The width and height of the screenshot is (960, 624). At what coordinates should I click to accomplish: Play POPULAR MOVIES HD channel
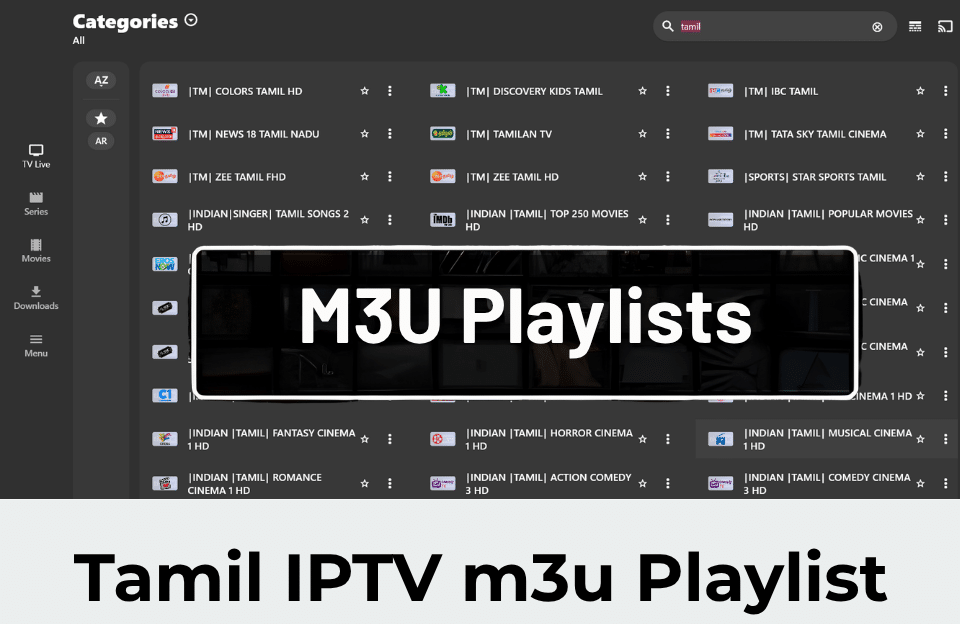pos(828,220)
